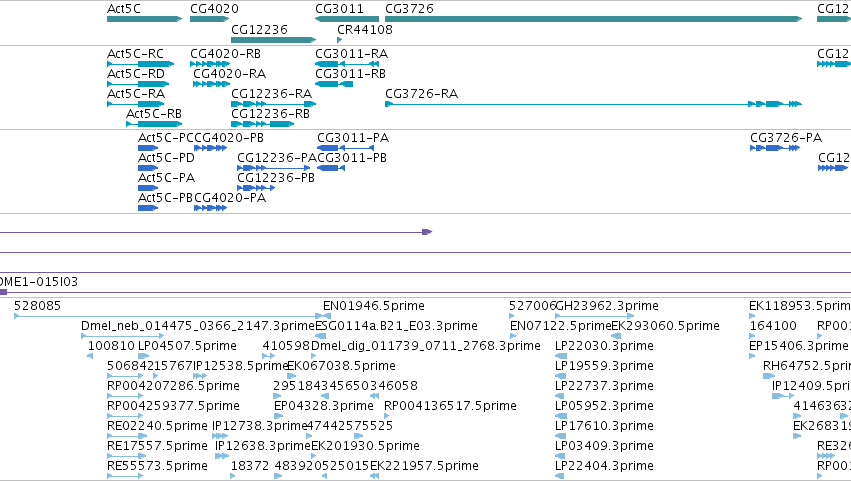Click EST label 'RP004136517.5prime'
Image resolution: width=851 pixels, height=481 pixels.
click(450, 407)
